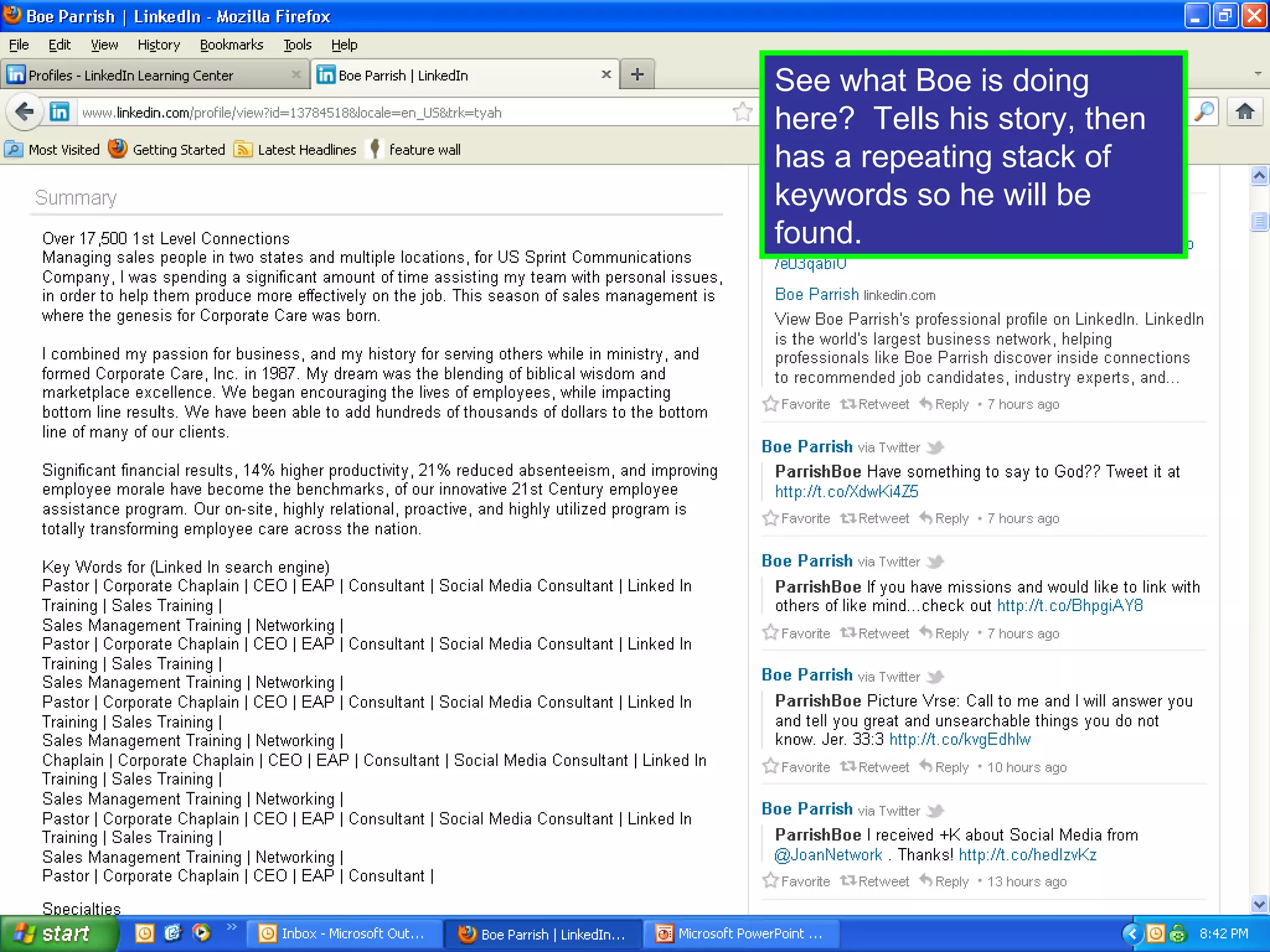This screenshot has width=1270, height=952.
Task: Switch to Profiles - LinkedIn Learning Center tab
Action: 154,75
